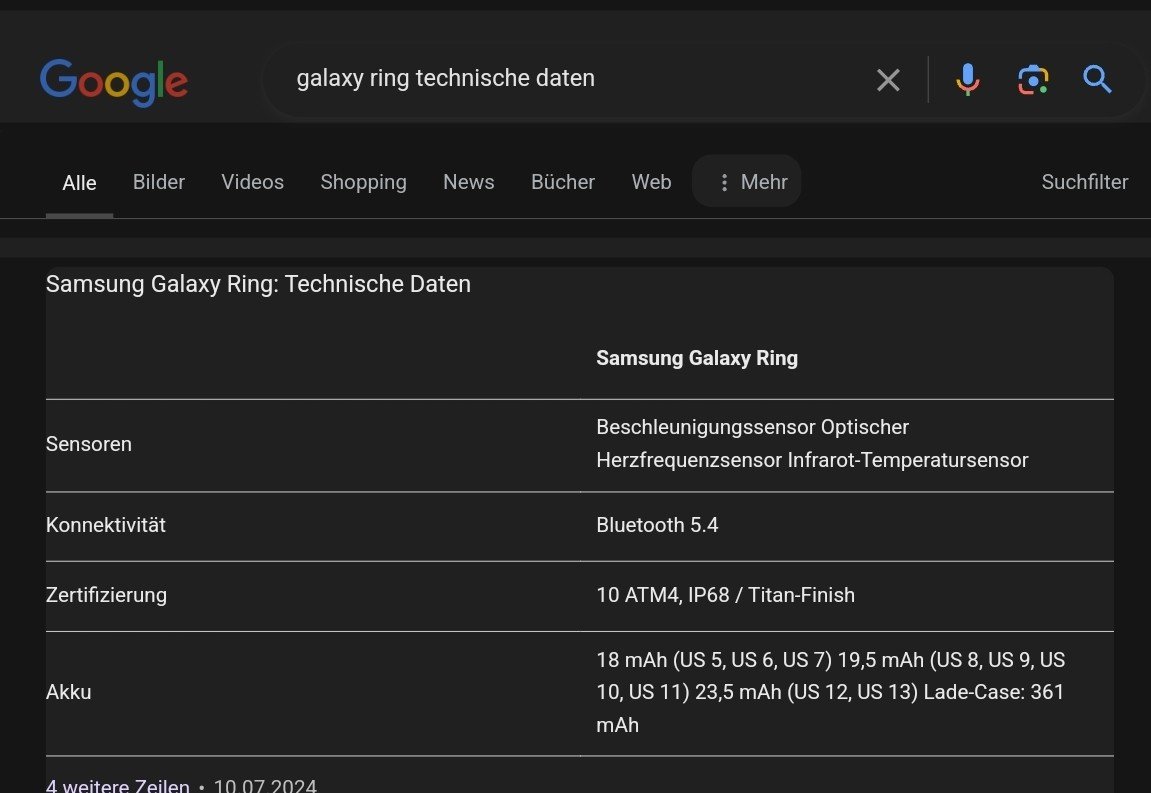Click the Google logo
Image resolution: width=1151 pixels, height=793 pixels.
[114, 80]
